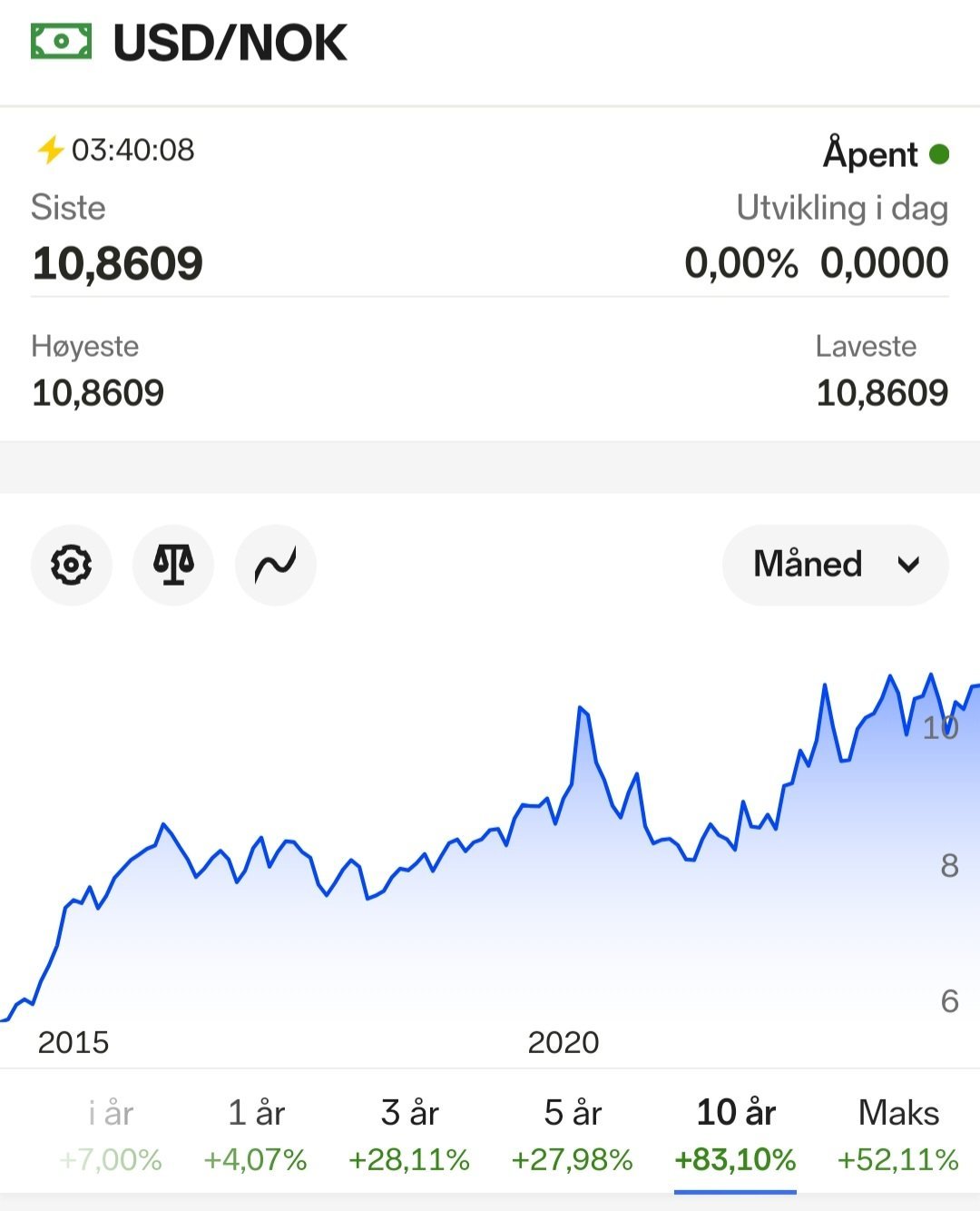This screenshot has height=1211, width=980.
Task: Tap the 2015 axis label on chart
Action: (73, 1042)
